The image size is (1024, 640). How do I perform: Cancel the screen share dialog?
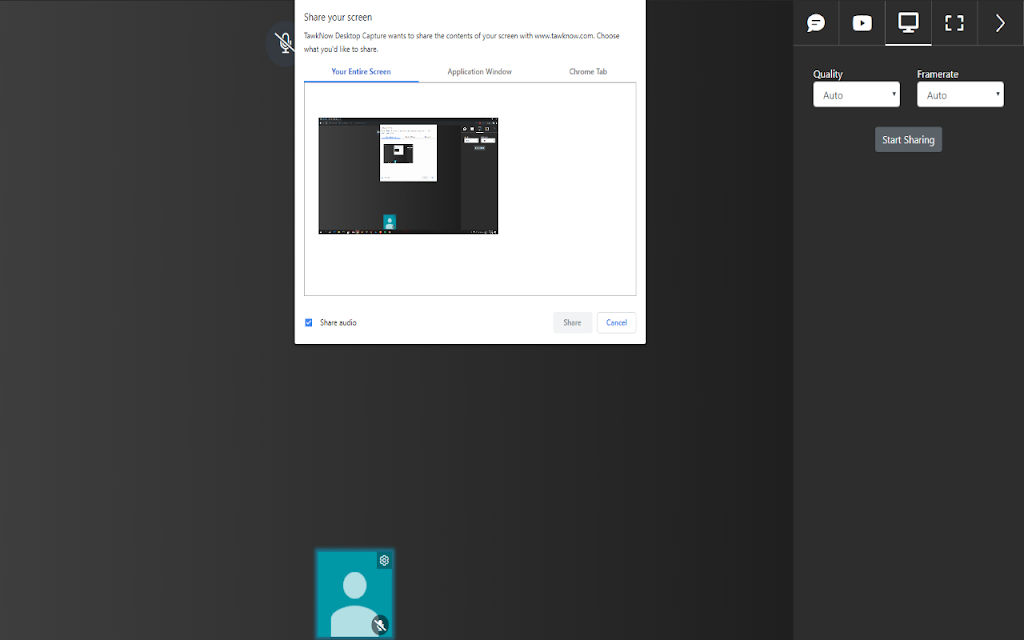[616, 323]
